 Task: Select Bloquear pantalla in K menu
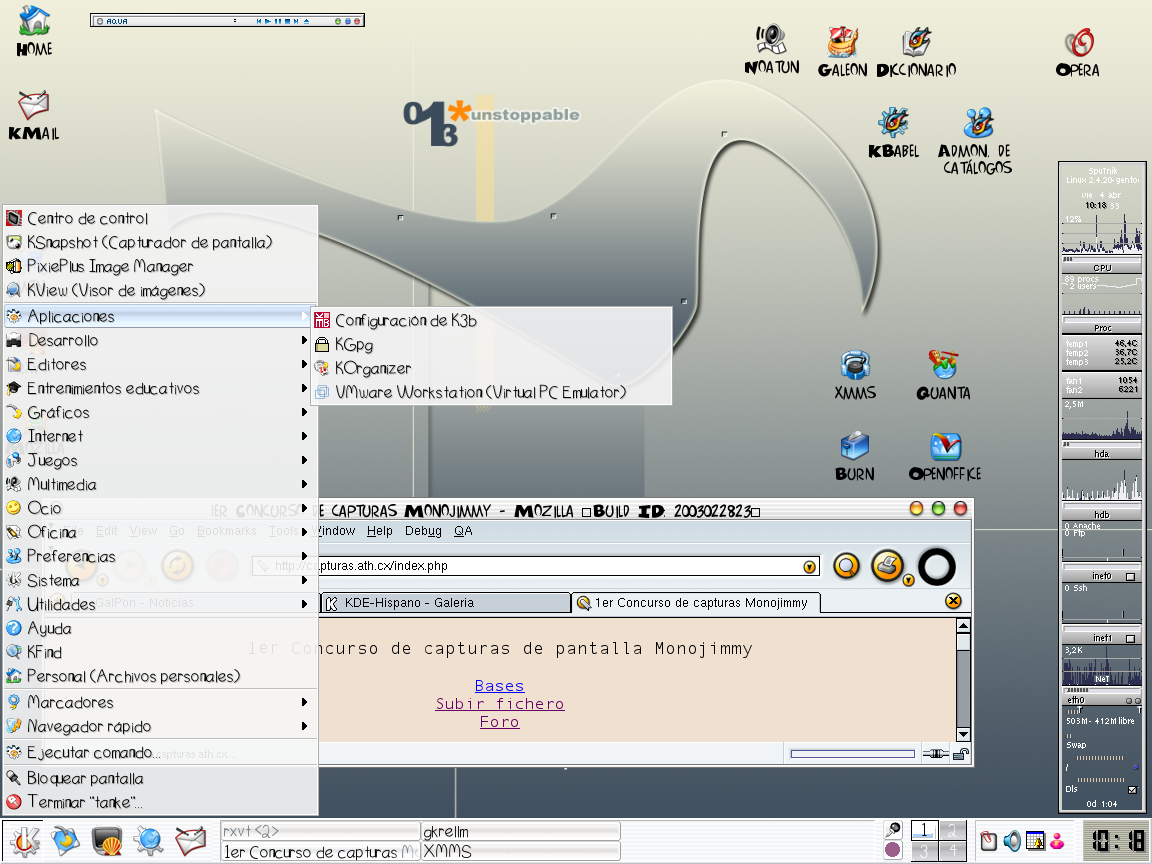160,778
